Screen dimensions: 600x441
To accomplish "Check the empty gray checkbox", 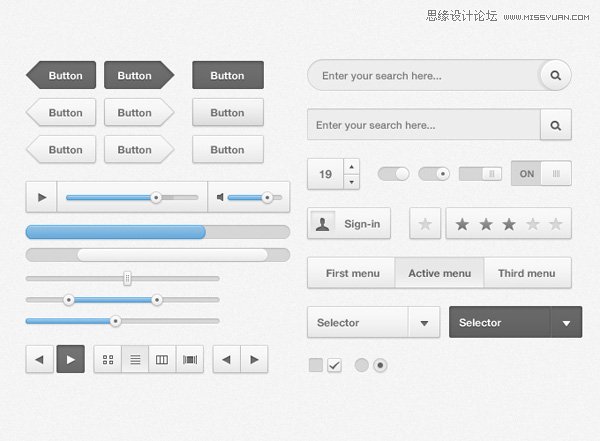I will (316, 365).
